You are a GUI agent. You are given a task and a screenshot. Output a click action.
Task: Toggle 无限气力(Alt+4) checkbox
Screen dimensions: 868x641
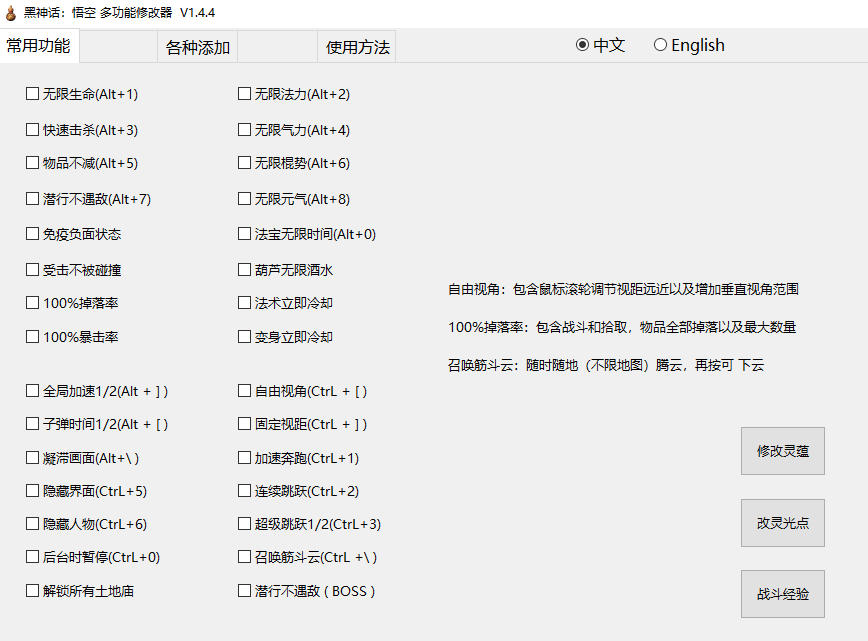pyautogui.click(x=244, y=130)
